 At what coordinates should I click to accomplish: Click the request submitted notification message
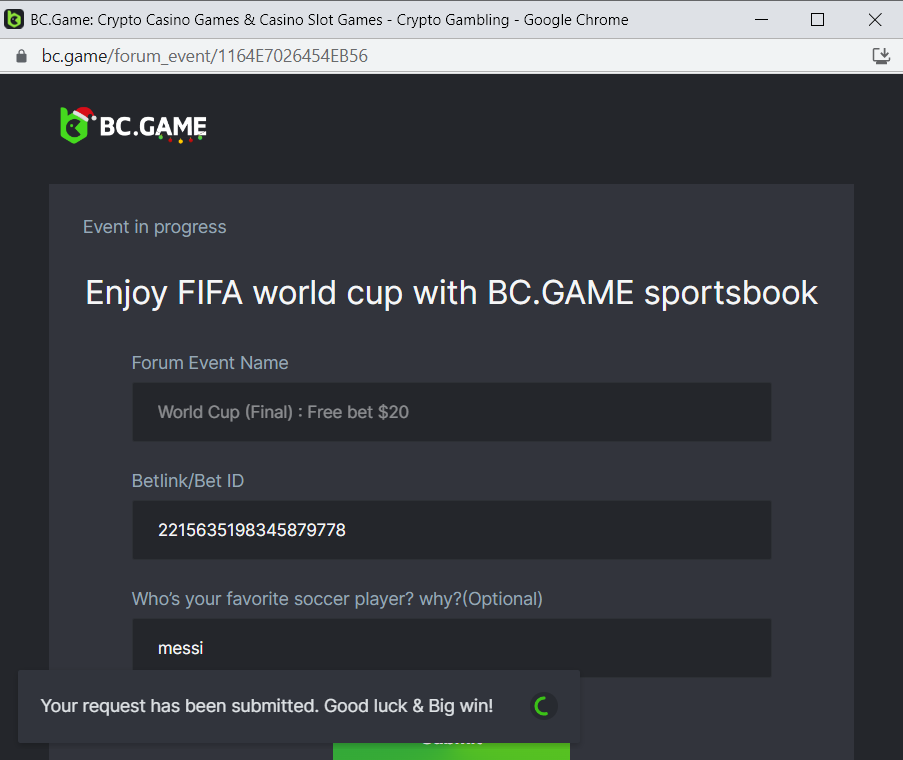[x=266, y=706]
